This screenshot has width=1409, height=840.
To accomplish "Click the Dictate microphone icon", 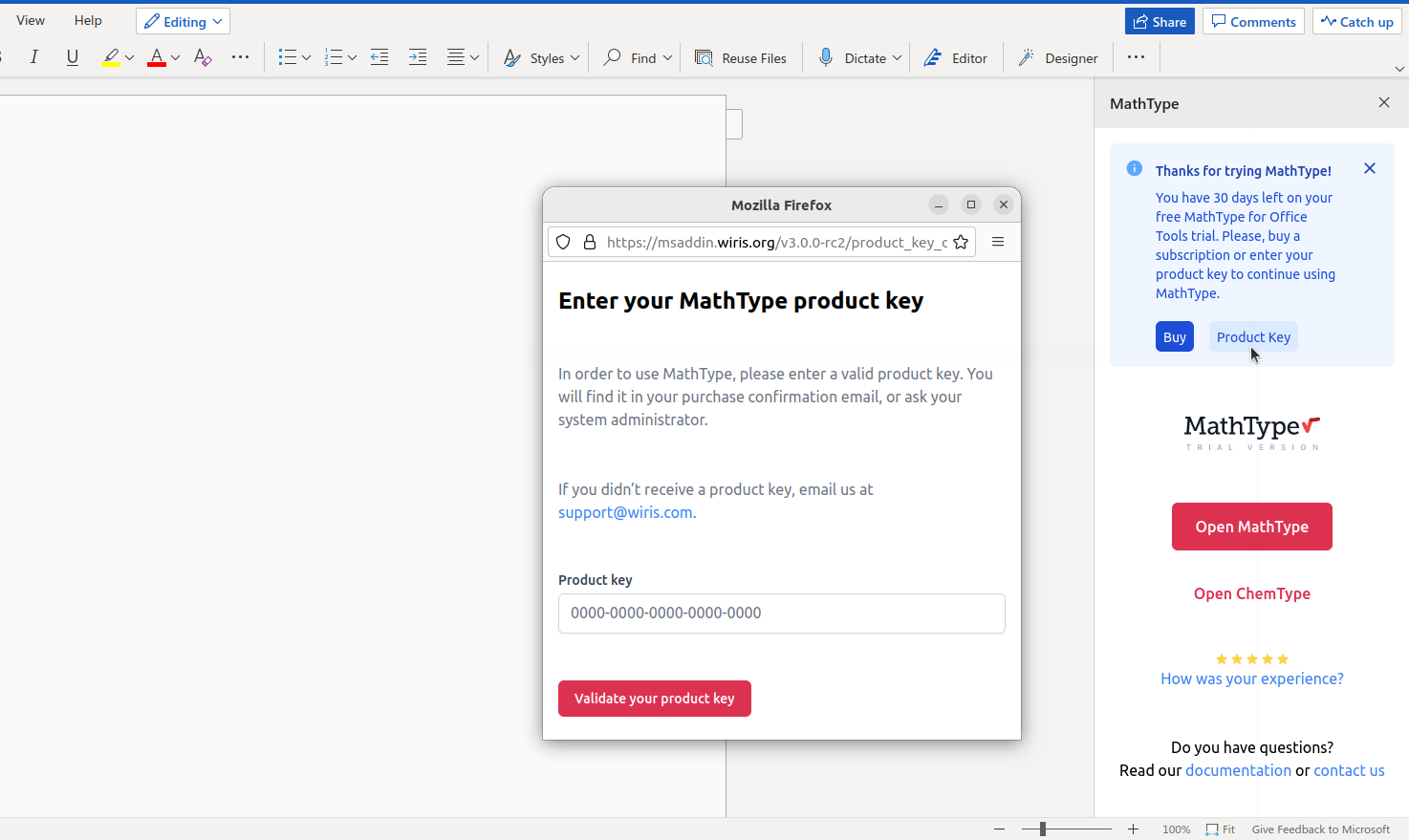I will click(x=826, y=57).
